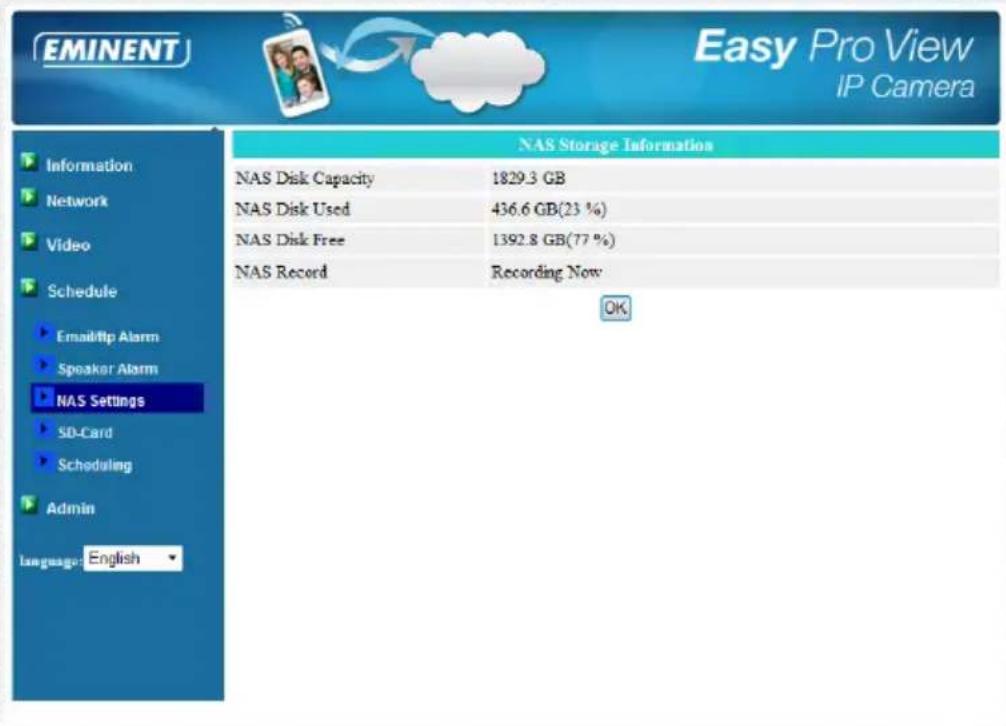Image resolution: width=1006 pixels, height=726 pixels.
Task: Click the green arrow icon beside Video
Action: point(28,241)
